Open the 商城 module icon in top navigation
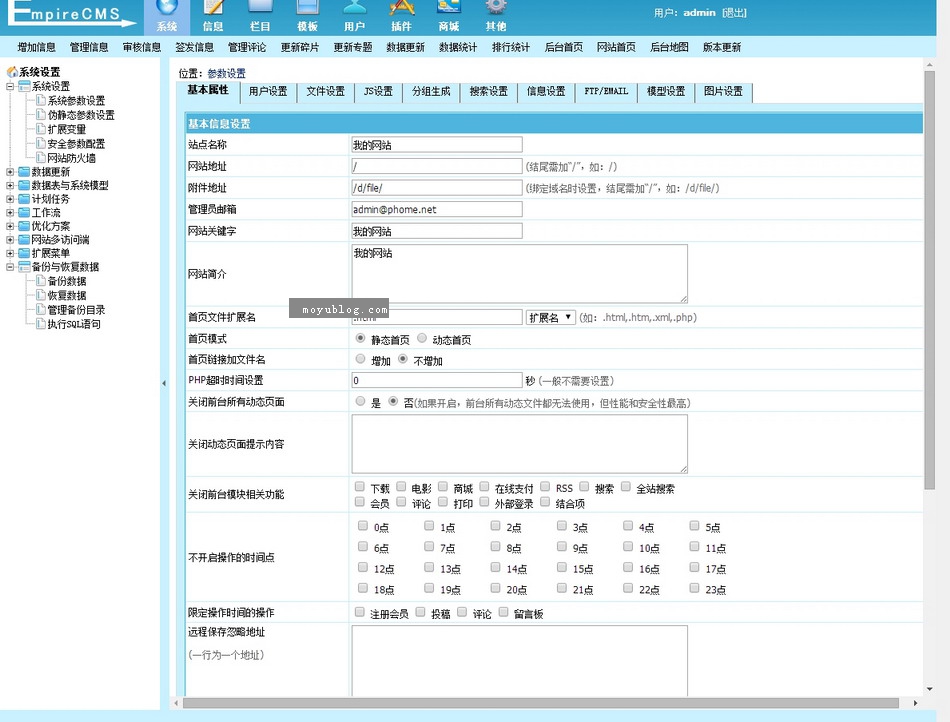 [448, 7]
